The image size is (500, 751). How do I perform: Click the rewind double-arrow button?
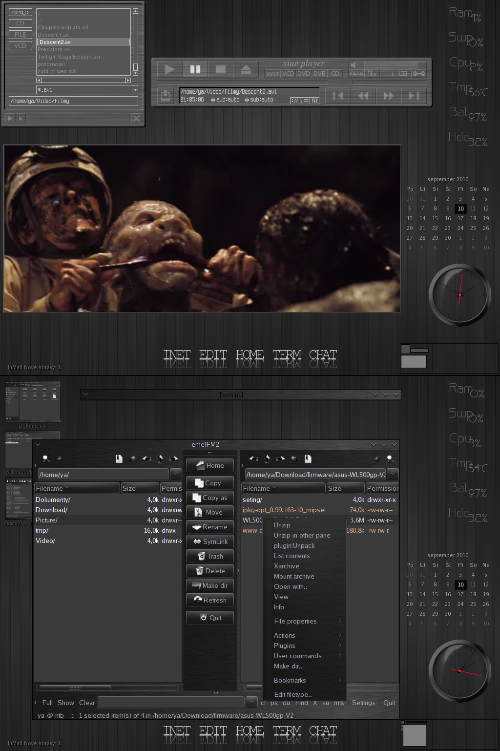tap(364, 96)
